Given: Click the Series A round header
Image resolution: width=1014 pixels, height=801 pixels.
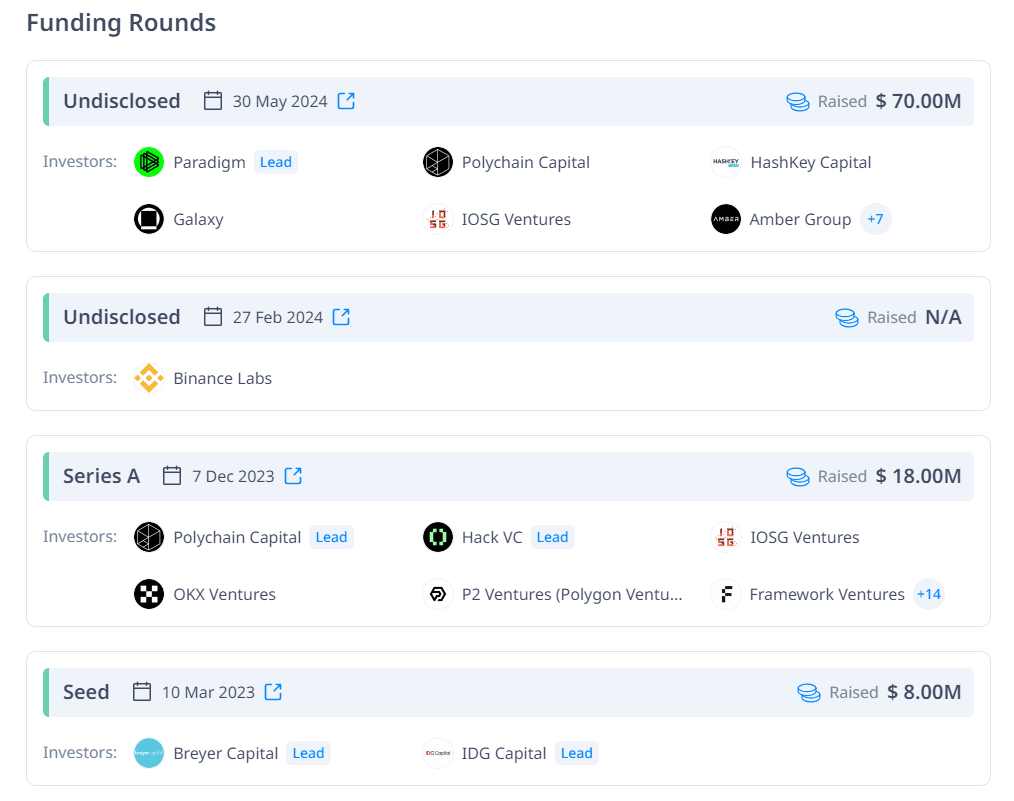Looking at the screenshot, I should 101,476.
